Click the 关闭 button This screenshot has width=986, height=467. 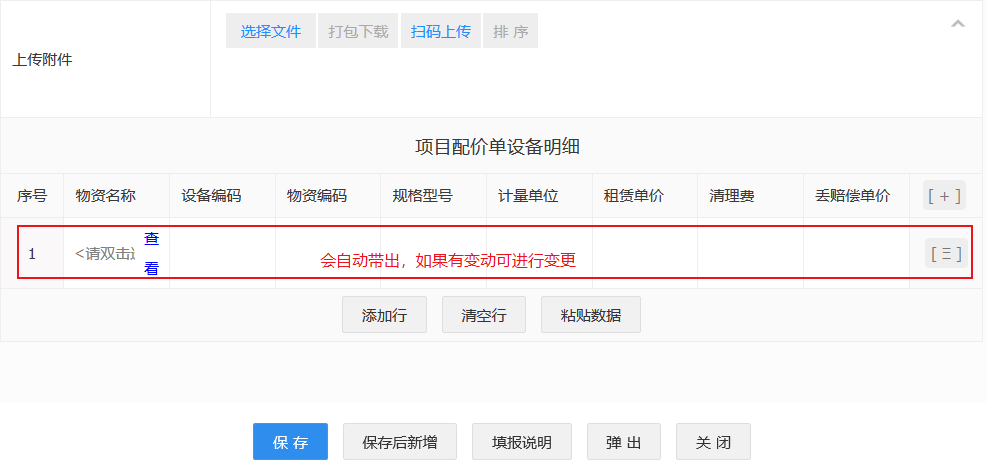(713, 442)
